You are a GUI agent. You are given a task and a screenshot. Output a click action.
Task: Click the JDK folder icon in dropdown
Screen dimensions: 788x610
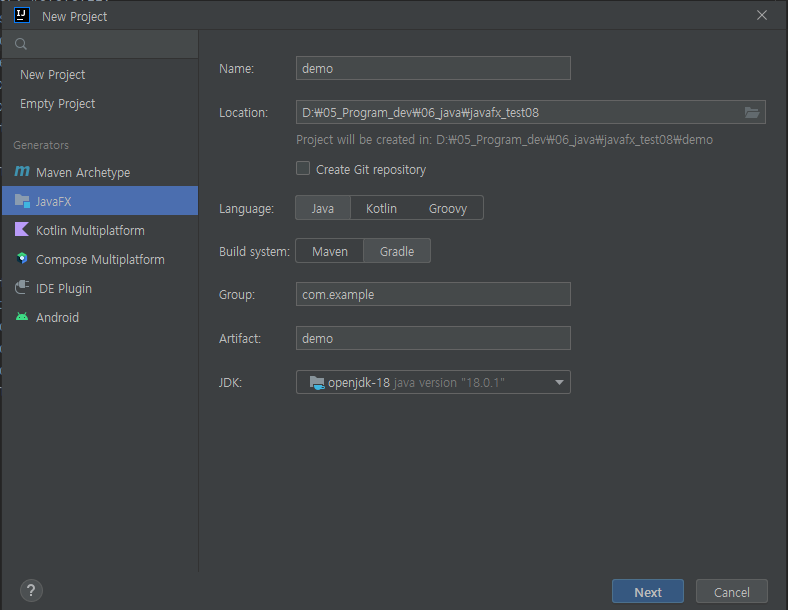[x=317, y=382]
